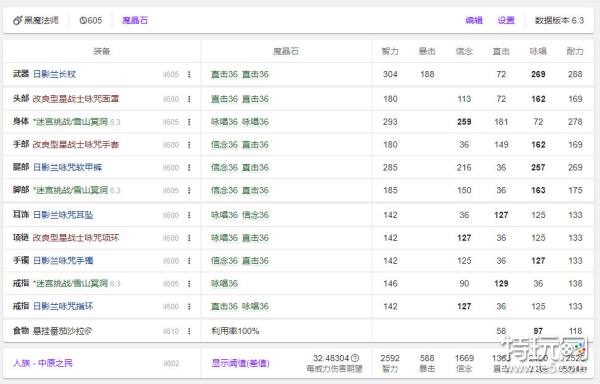The width and height of the screenshot is (600, 384).
Task: Click the help icon beside 32.48304
Action: pyautogui.click(x=355, y=358)
